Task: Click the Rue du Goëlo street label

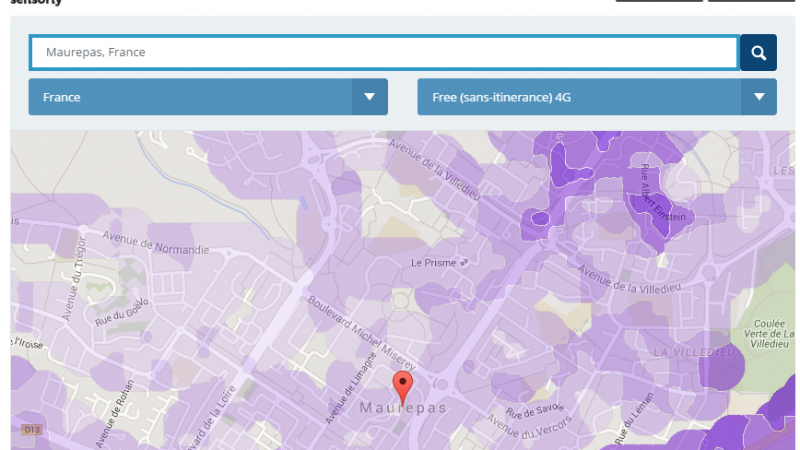Action: tap(122, 311)
